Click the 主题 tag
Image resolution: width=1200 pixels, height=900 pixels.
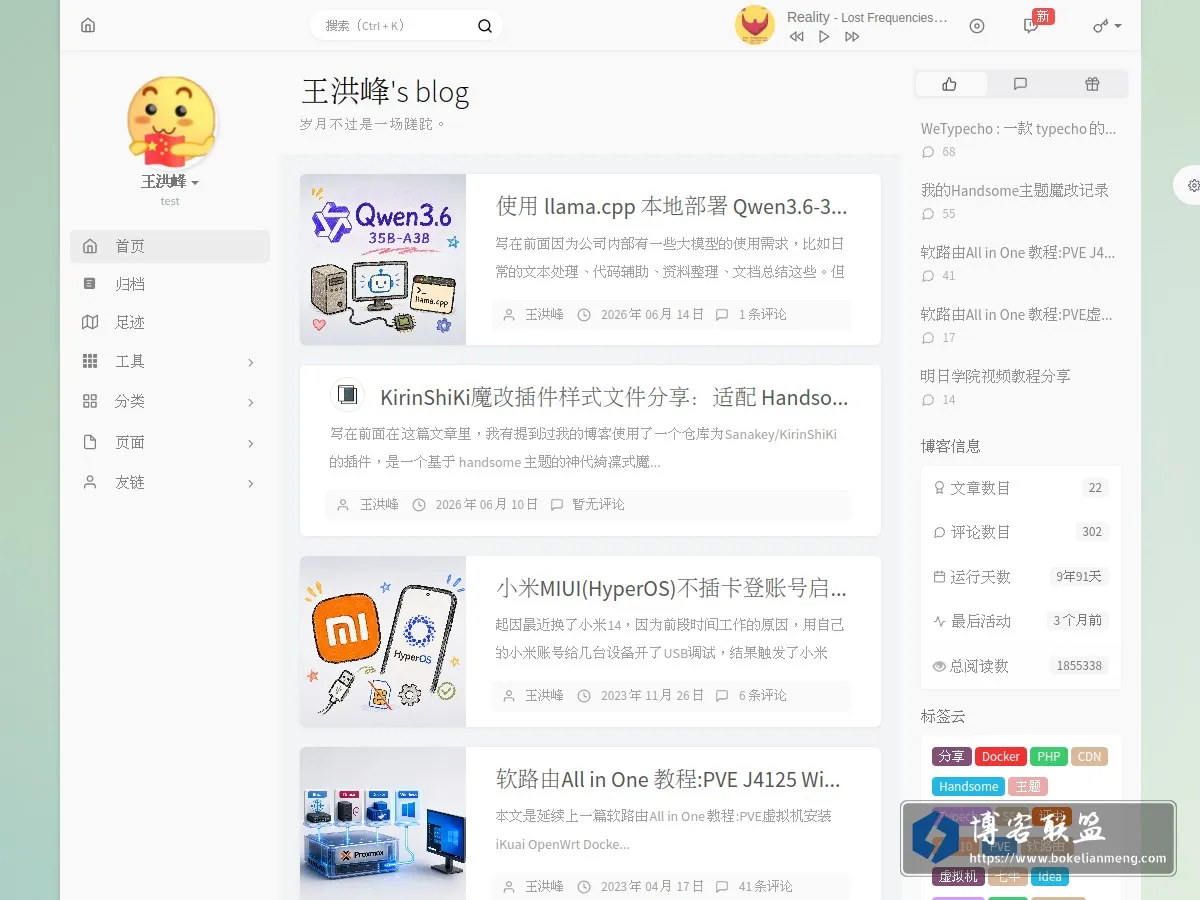(x=1028, y=786)
